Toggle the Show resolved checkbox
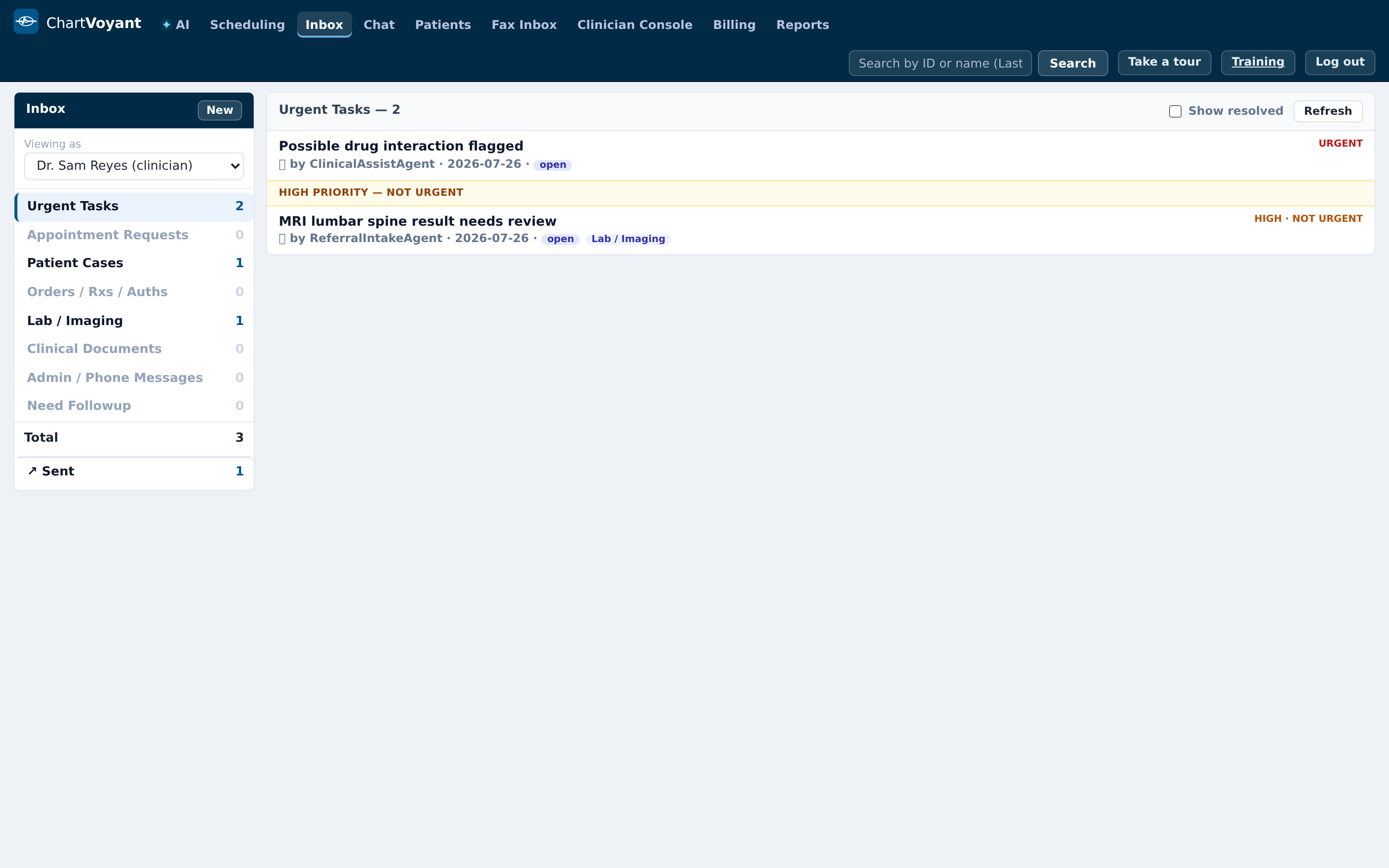The width and height of the screenshot is (1389, 868). click(1175, 111)
